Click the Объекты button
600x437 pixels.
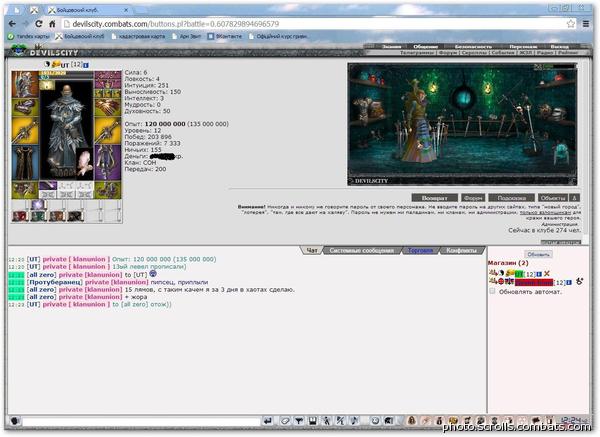[x=553, y=198]
